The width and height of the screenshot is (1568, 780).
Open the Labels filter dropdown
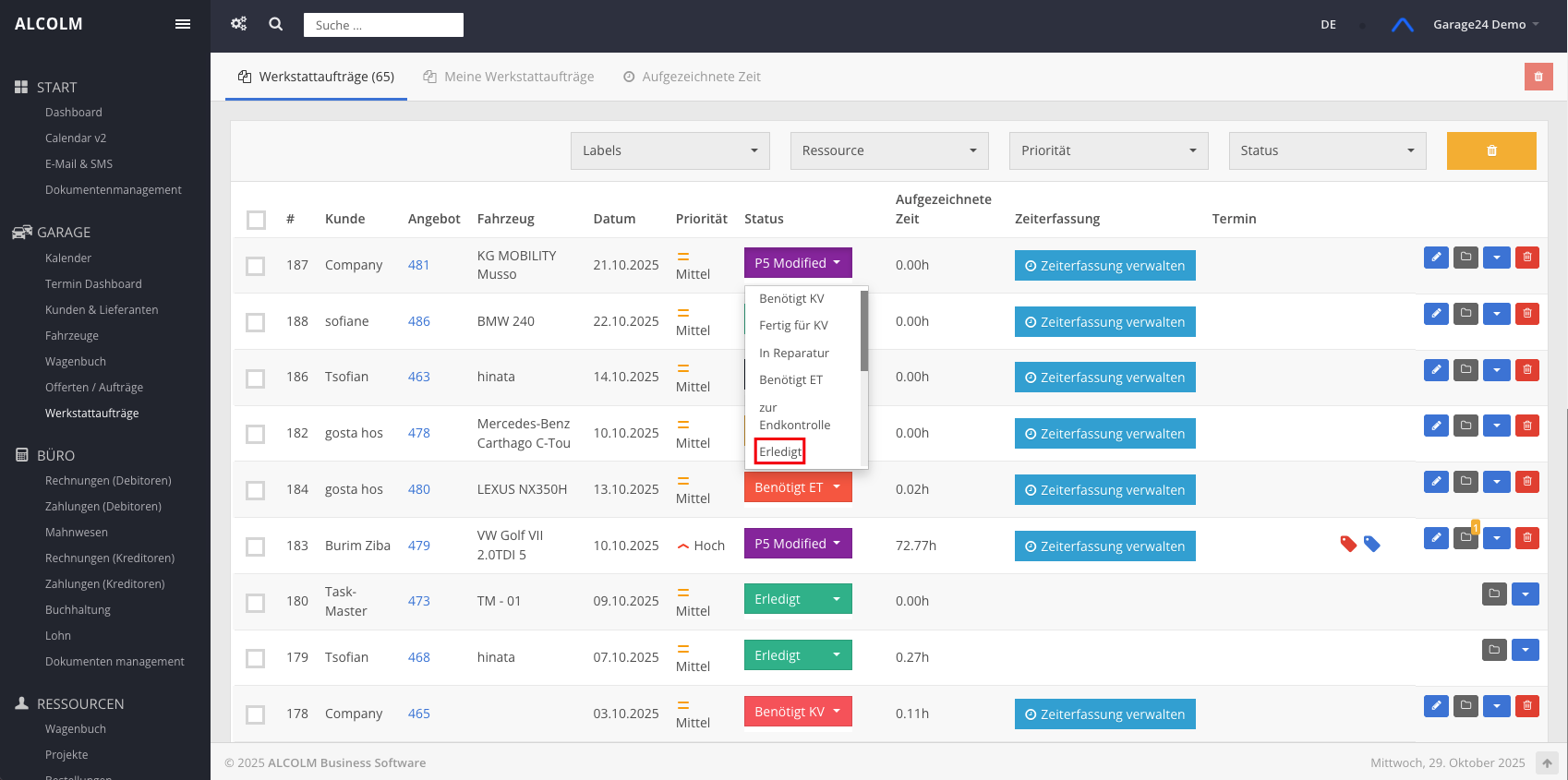tap(669, 150)
